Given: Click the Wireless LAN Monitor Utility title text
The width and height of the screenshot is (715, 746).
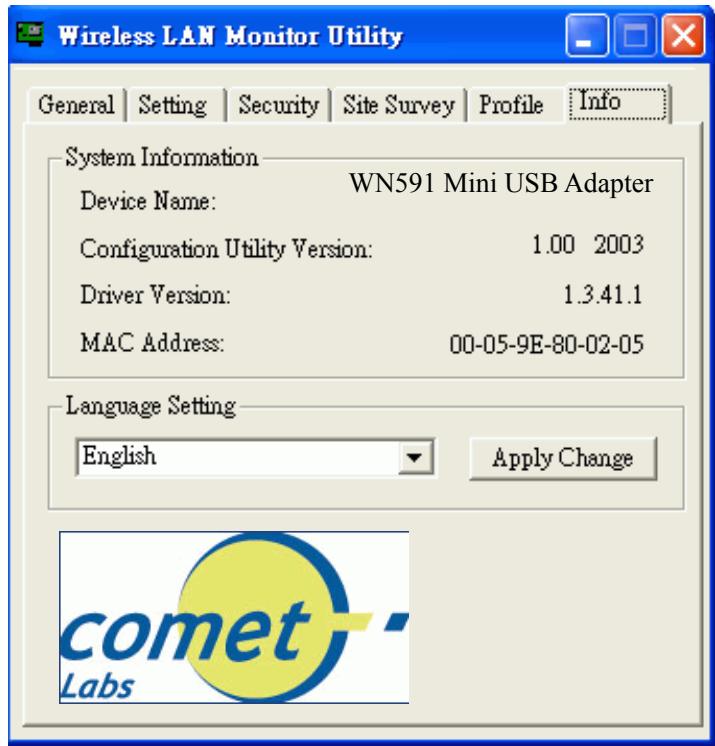Looking at the screenshot, I should 230,36.
